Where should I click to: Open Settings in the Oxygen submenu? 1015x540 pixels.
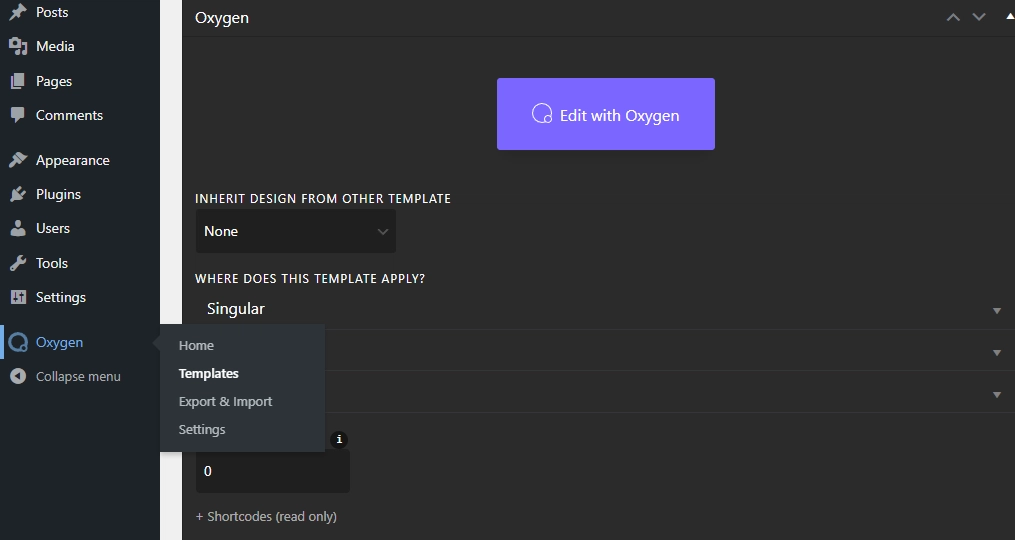202,429
